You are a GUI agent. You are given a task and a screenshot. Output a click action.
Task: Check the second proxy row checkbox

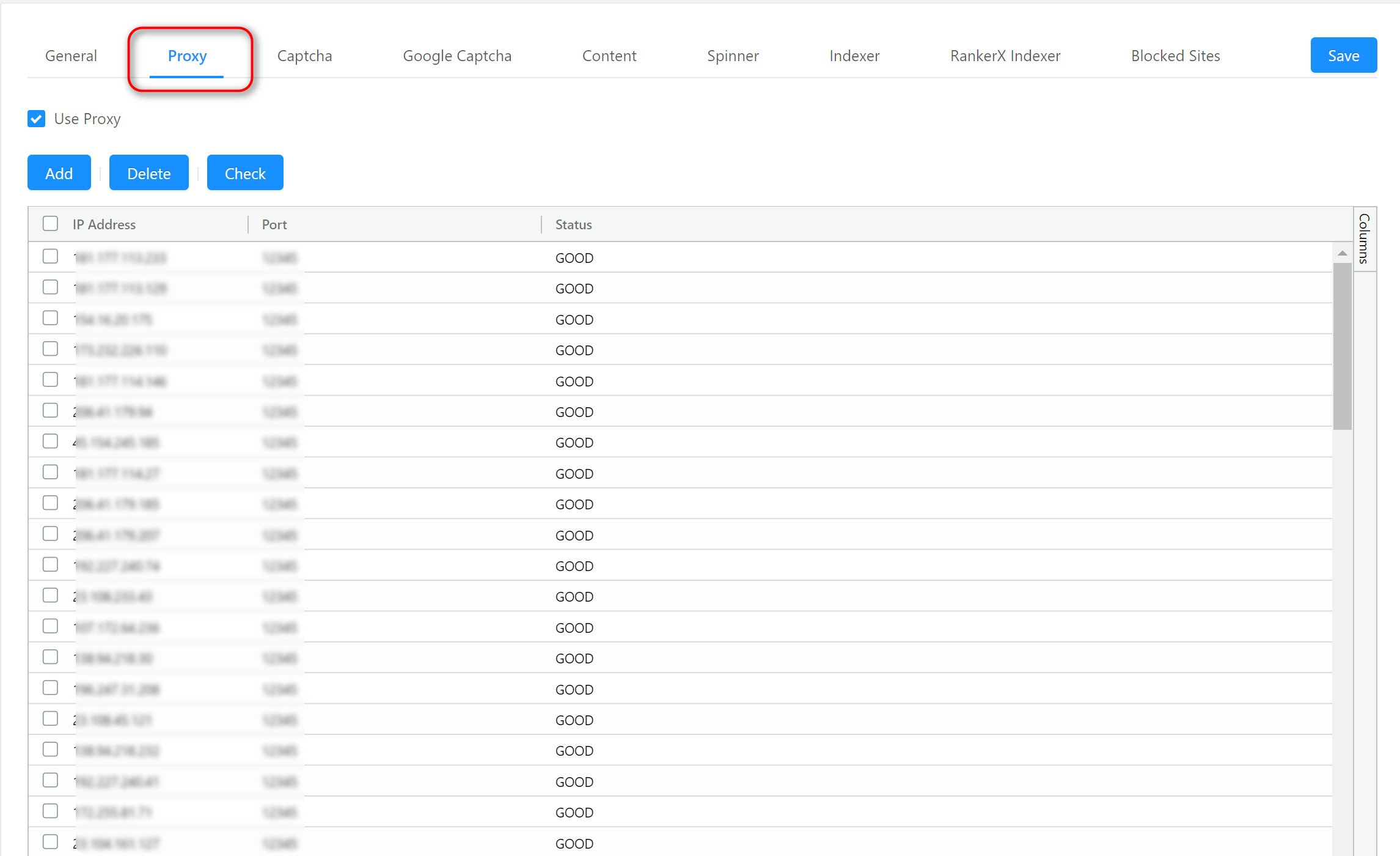click(51, 287)
